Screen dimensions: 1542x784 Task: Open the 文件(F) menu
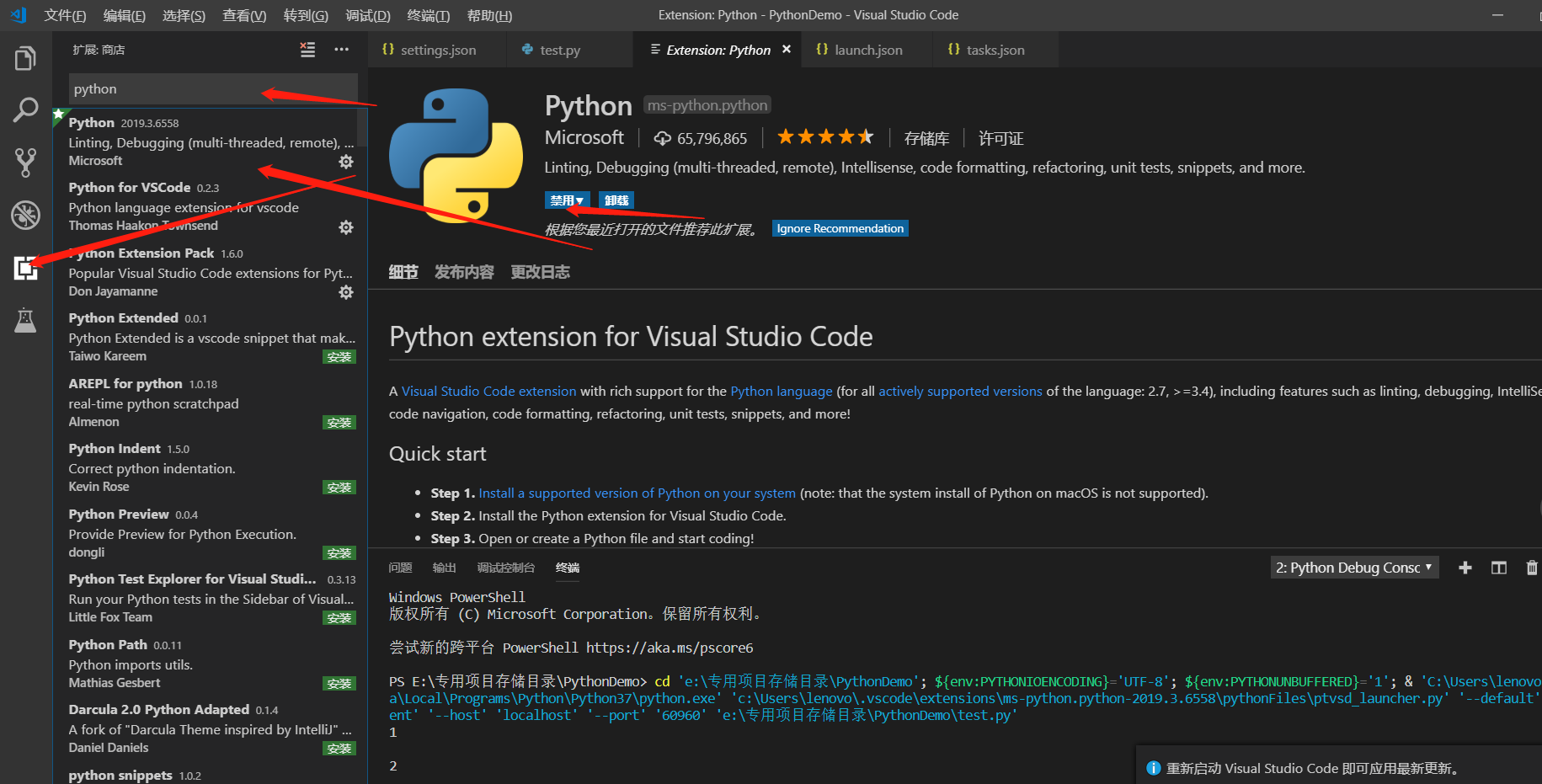tap(65, 15)
